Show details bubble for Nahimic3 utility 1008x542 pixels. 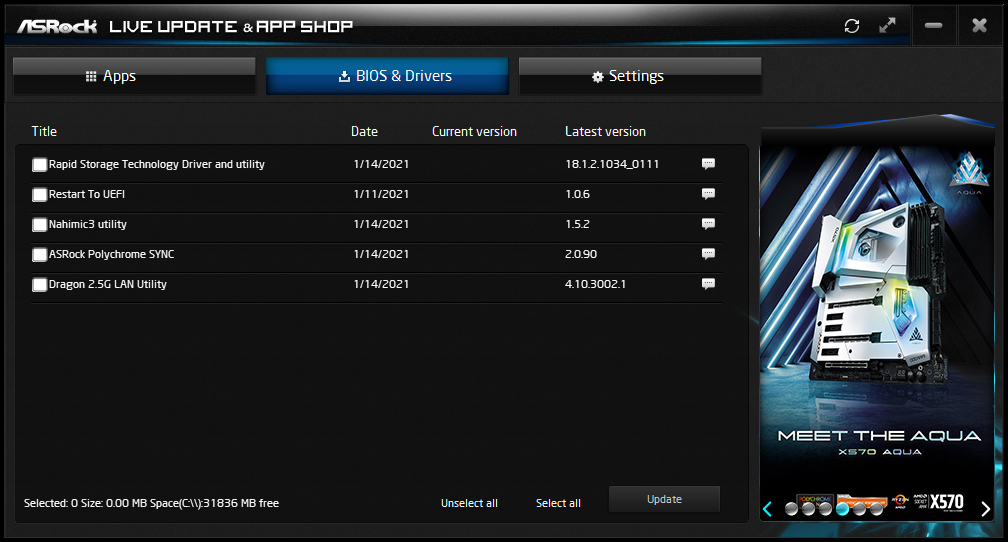pos(708,224)
